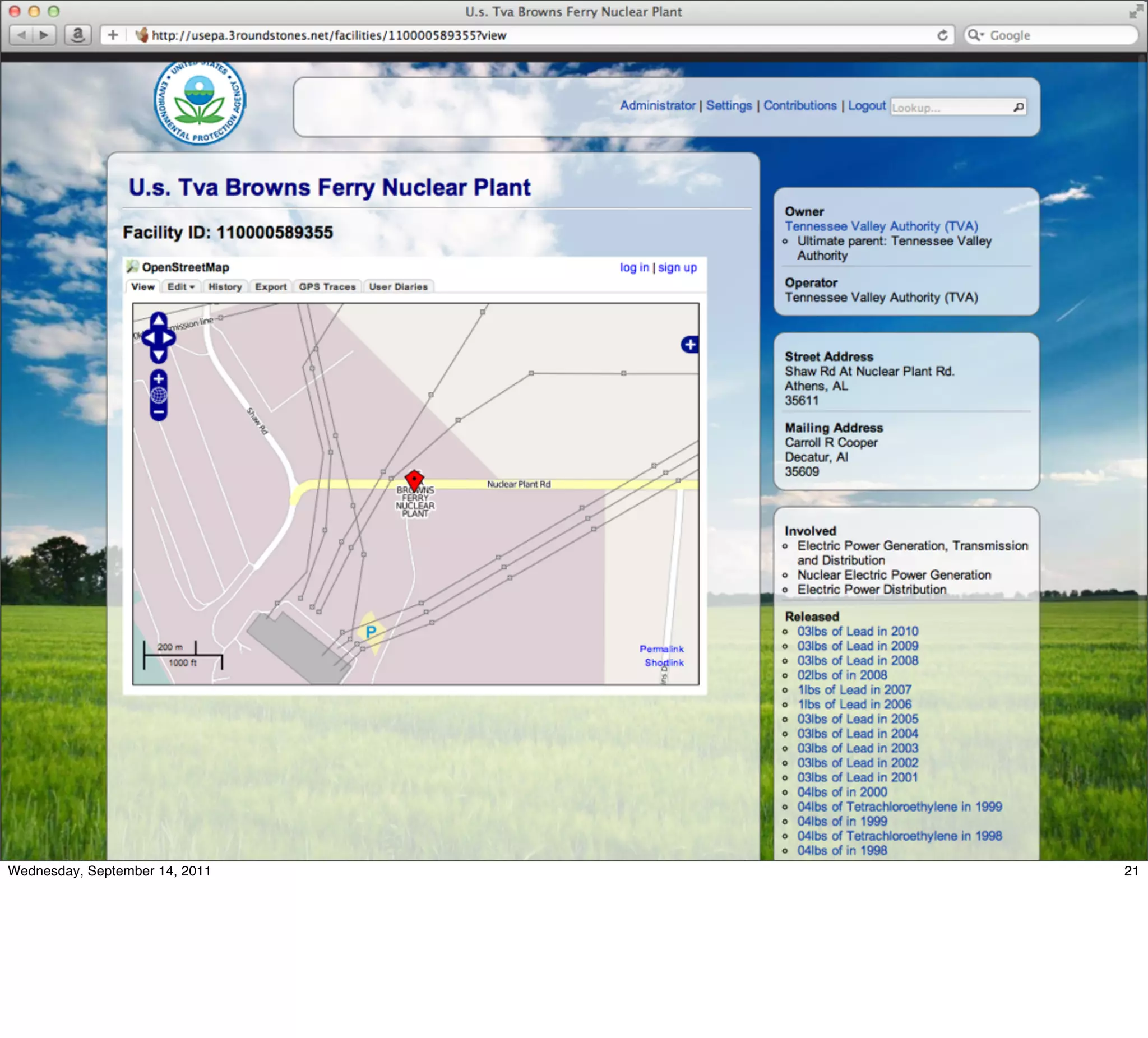
Task: Reload the page using refresh icon
Action: (x=942, y=35)
